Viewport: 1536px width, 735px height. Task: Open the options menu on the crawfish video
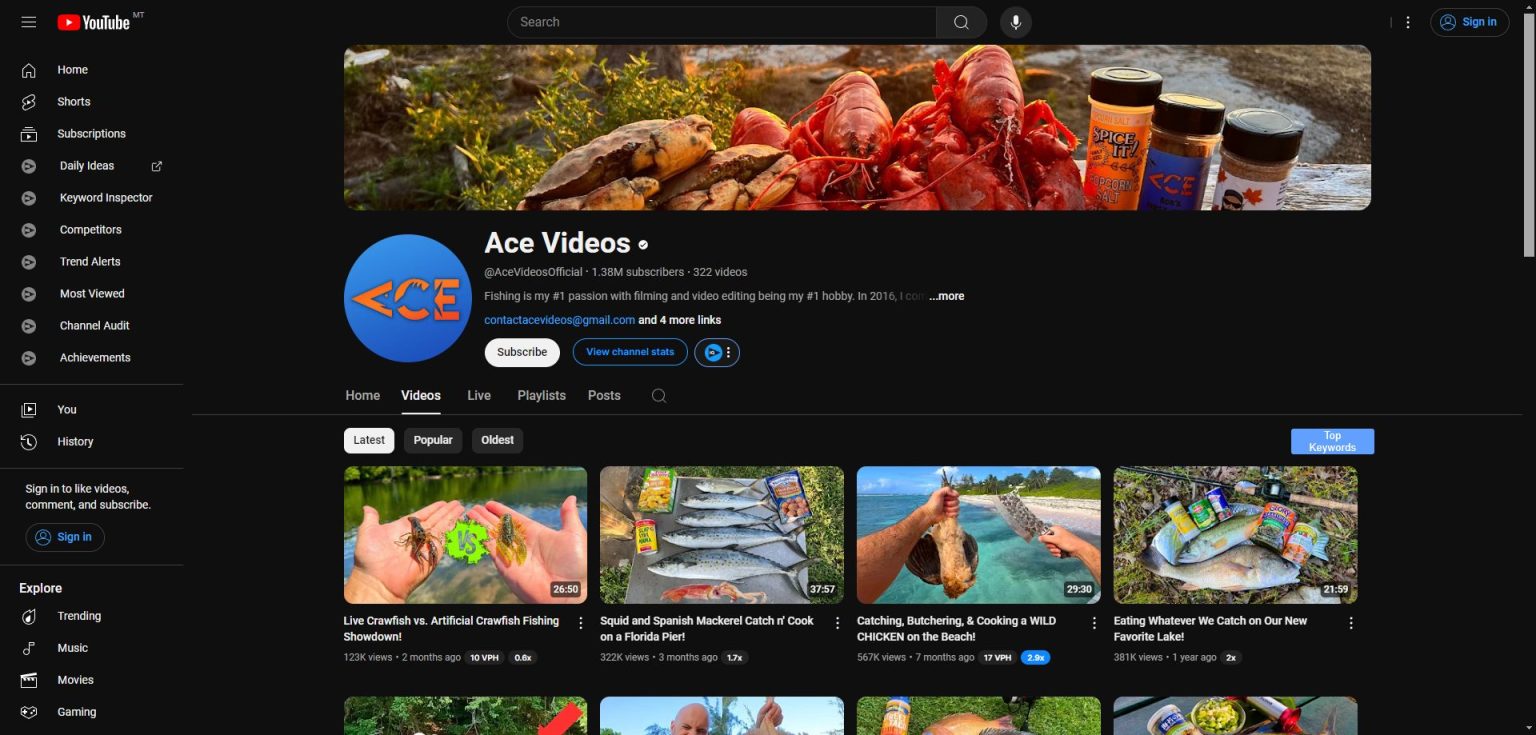tap(581, 622)
